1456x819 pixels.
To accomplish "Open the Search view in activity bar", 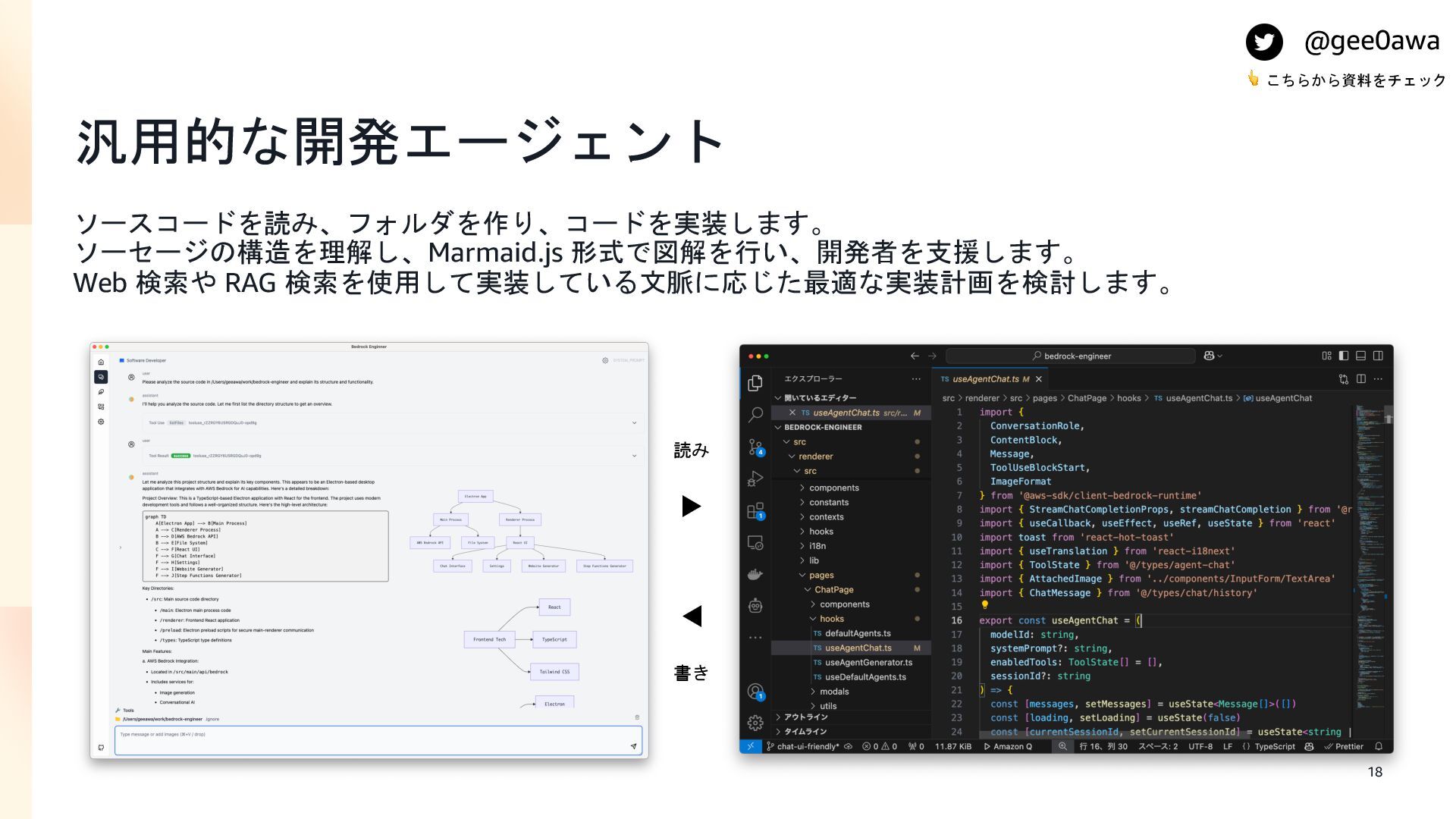I will [x=755, y=415].
